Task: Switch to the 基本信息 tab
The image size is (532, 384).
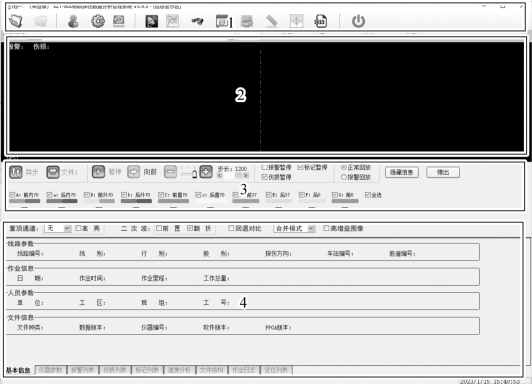Action: [x=18, y=370]
